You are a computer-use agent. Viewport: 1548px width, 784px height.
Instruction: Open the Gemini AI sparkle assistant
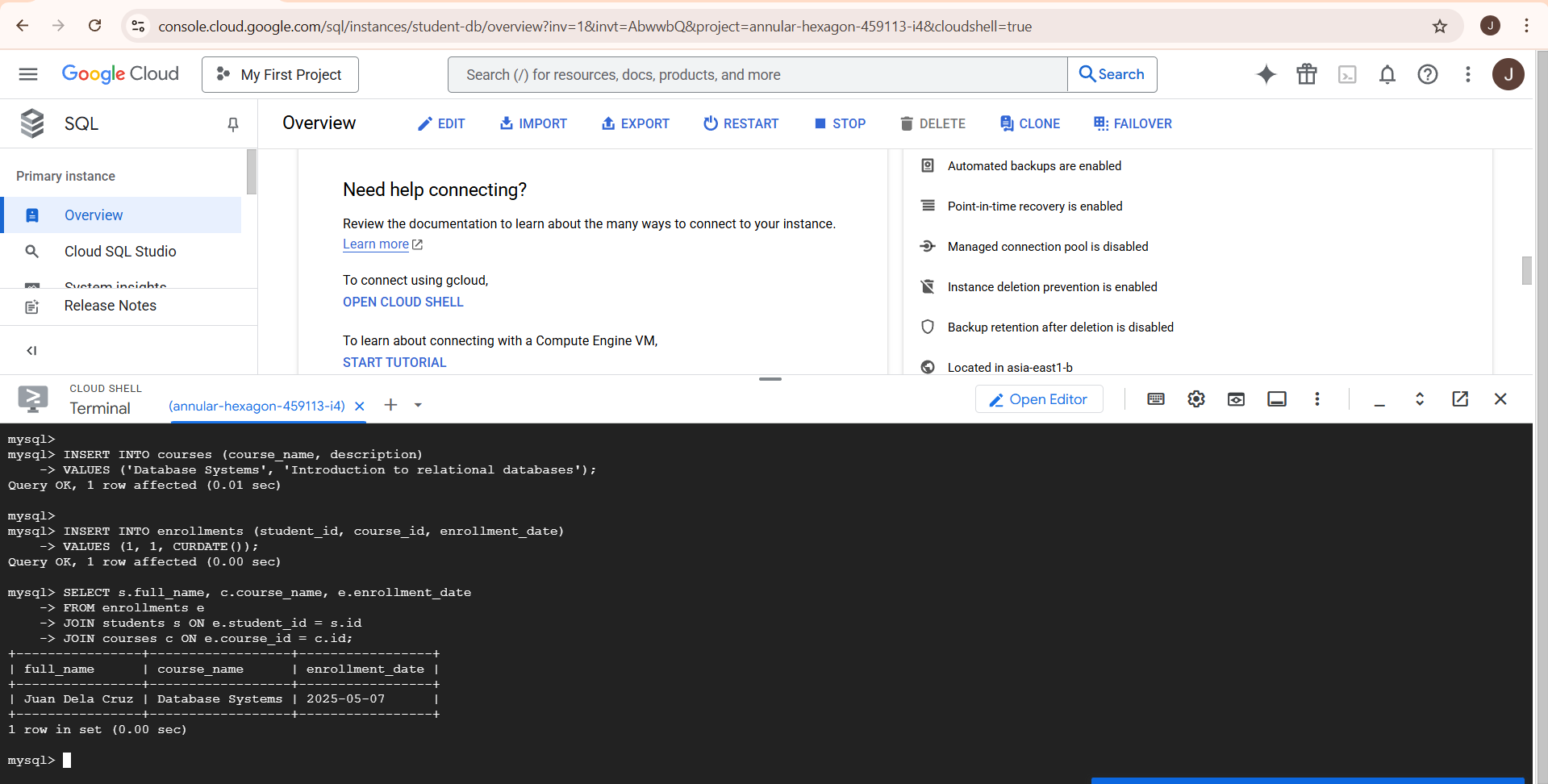(1266, 74)
